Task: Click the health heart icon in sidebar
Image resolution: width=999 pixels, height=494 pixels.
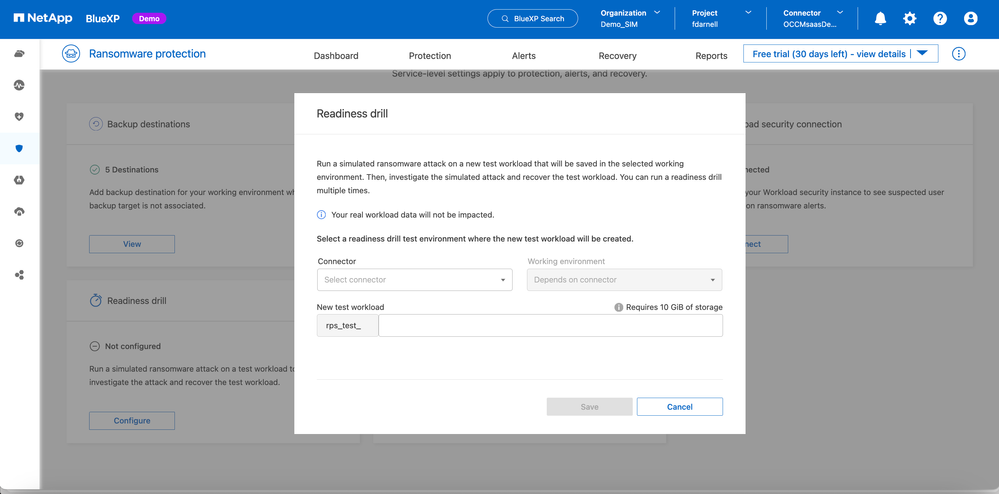Action: (19, 117)
